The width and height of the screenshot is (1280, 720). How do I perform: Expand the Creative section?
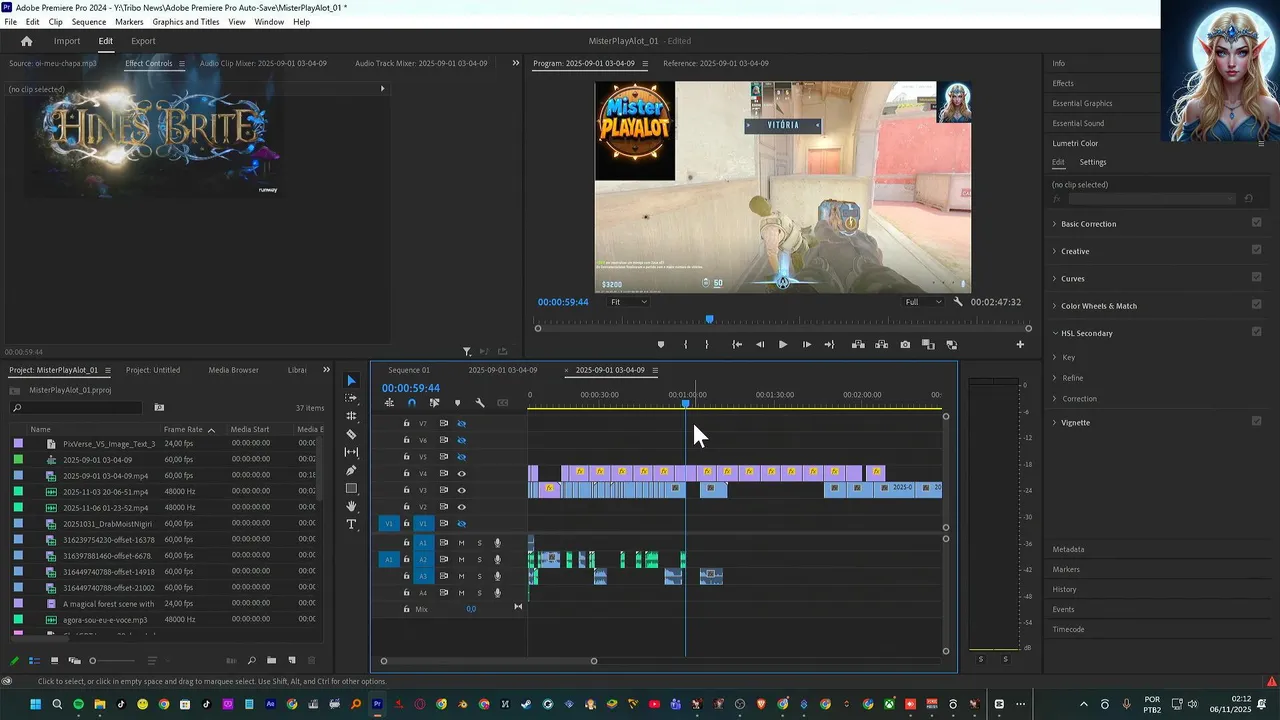point(1054,251)
